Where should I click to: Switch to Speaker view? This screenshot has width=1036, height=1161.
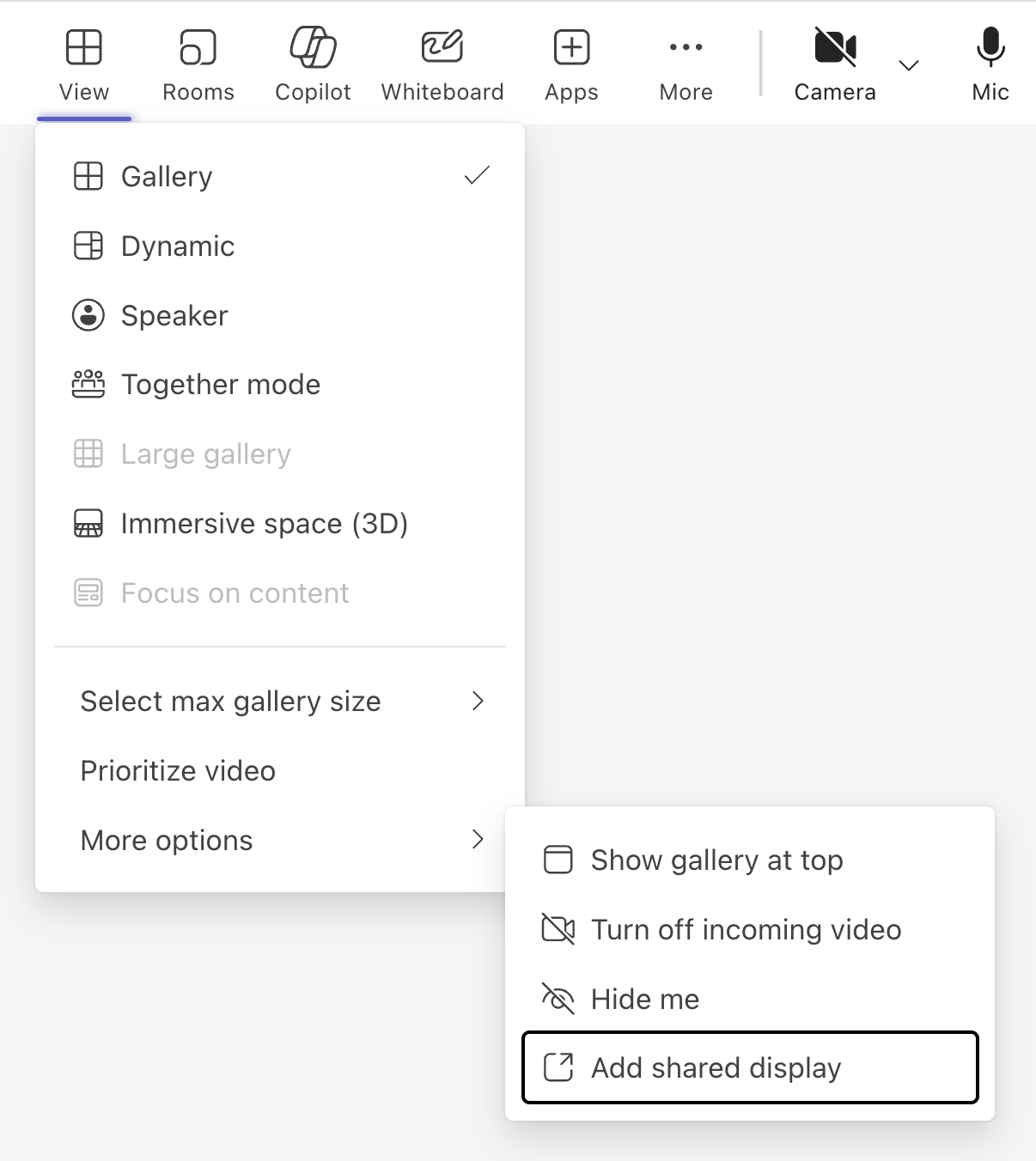[174, 315]
